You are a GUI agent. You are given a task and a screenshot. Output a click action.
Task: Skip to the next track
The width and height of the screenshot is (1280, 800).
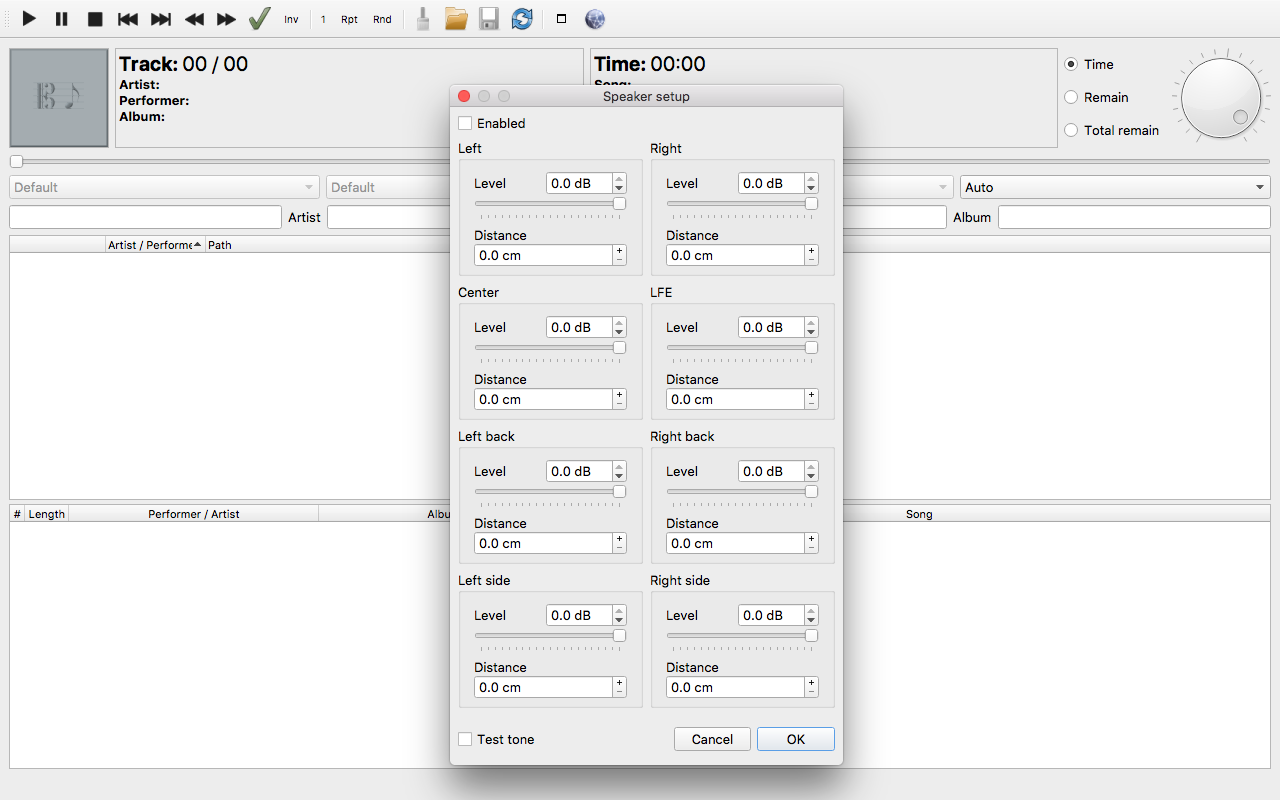tap(160, 19)
